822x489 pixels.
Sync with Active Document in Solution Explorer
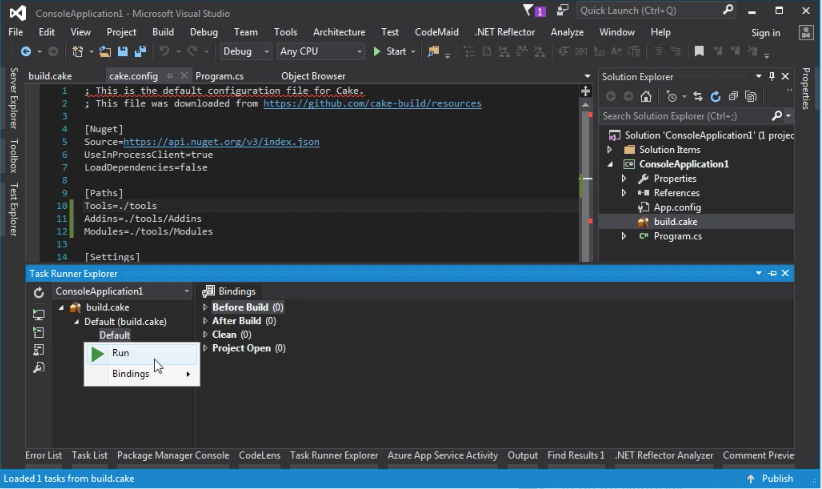point(698,96)
